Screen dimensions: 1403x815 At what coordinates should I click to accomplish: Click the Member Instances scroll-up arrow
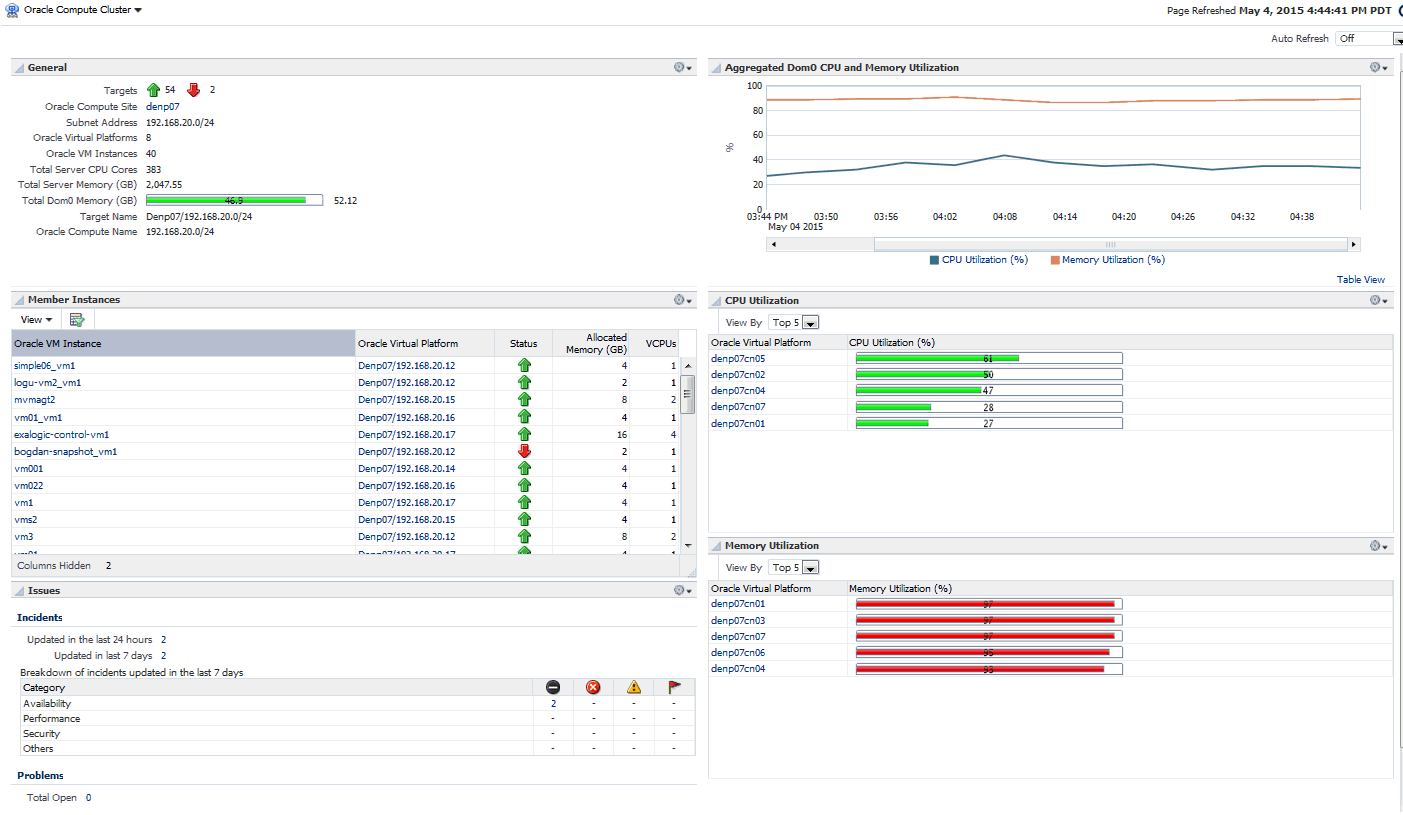[687, 365]
